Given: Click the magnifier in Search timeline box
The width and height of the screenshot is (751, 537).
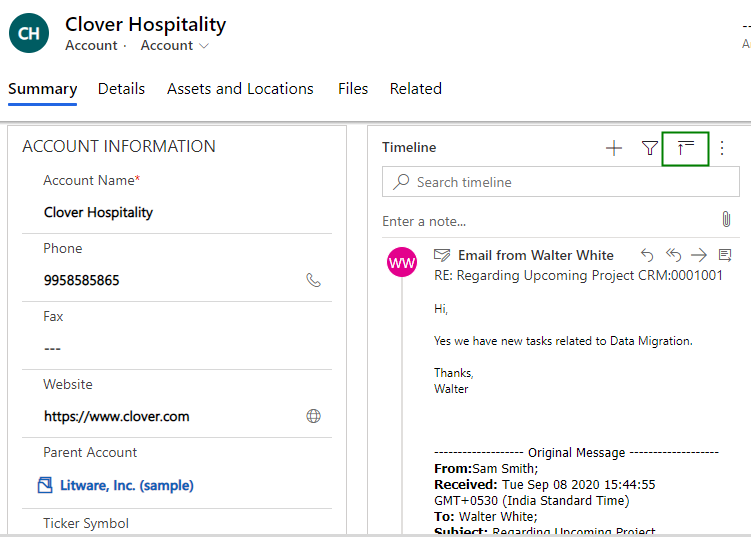Looking at the screenshot, I should 401,182.
